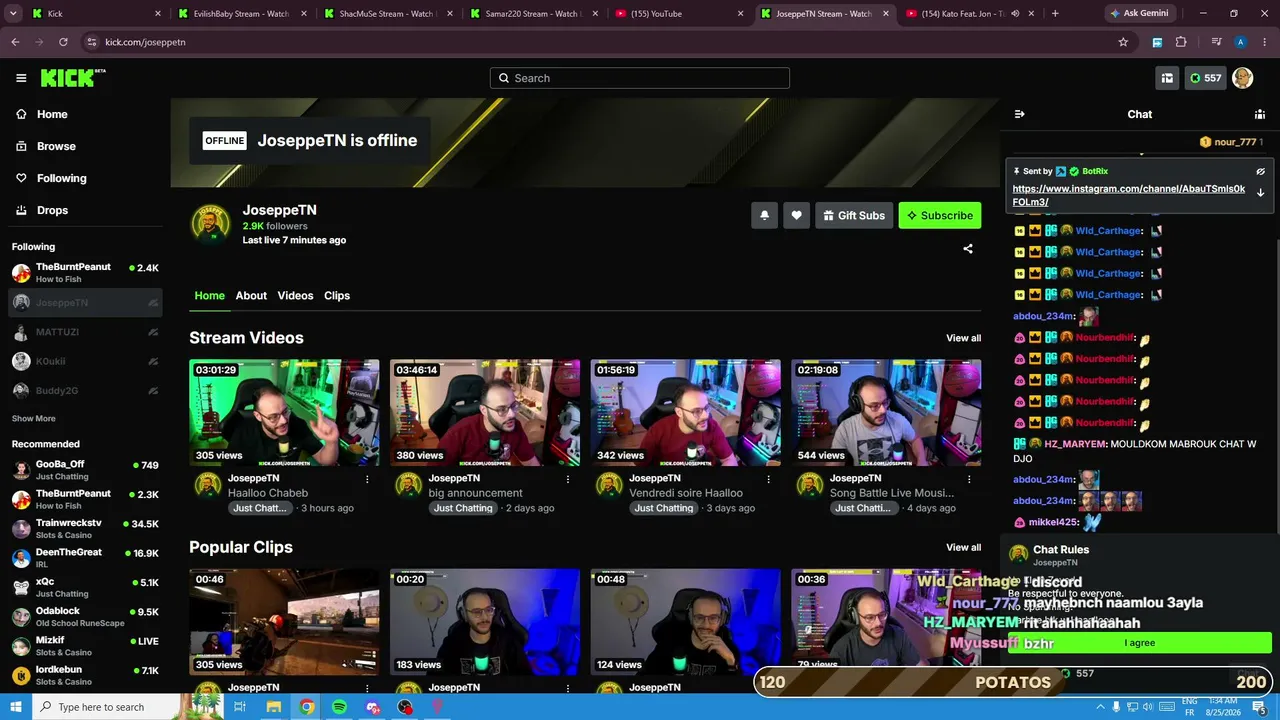Image resolution: width=1280 pixels, height=720 pixels.
Task: Toggle the heart follow button
Action: pos(796,215)
